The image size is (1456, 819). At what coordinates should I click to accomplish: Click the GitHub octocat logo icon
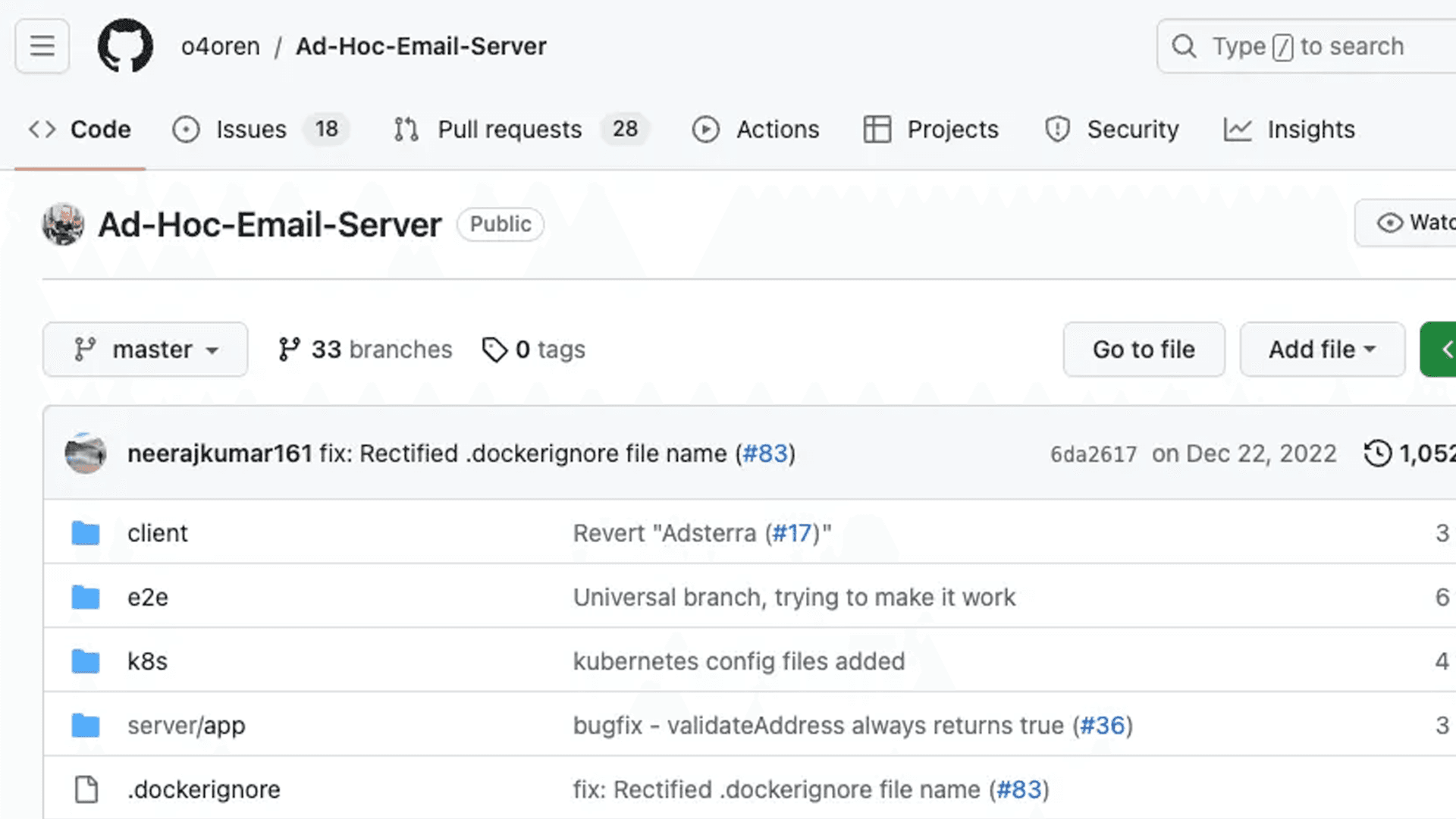[126, 46]
